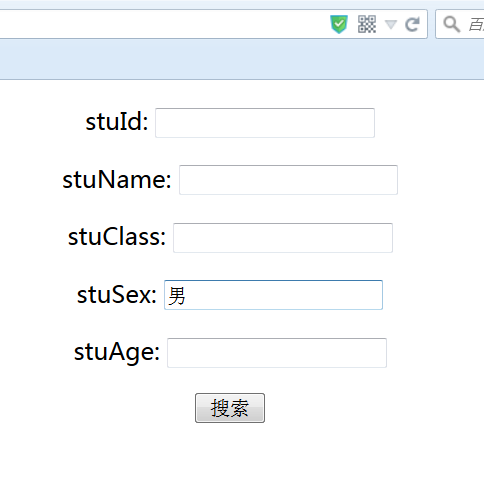
Task: Submit the form with the 搜索 button
Action: 230,408
